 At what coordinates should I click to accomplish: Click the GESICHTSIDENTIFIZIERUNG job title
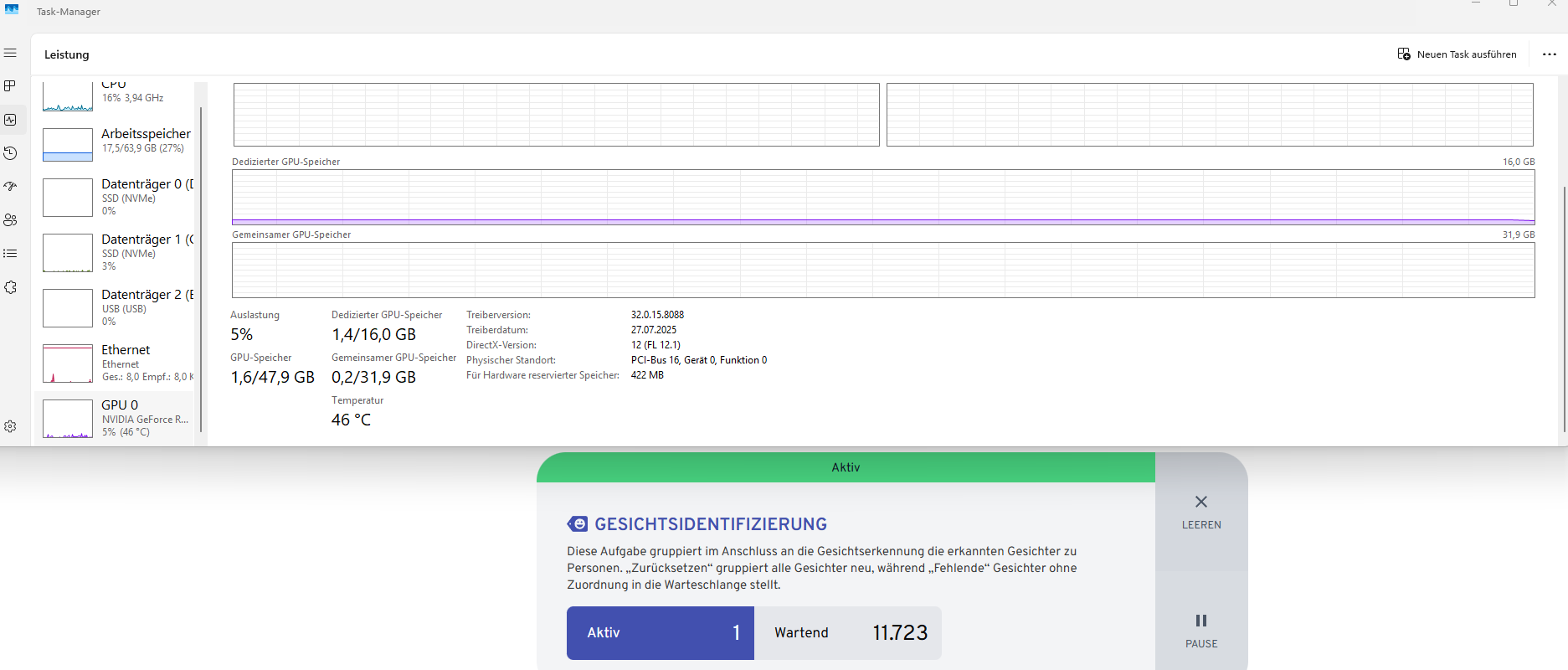tap(711, 524)
